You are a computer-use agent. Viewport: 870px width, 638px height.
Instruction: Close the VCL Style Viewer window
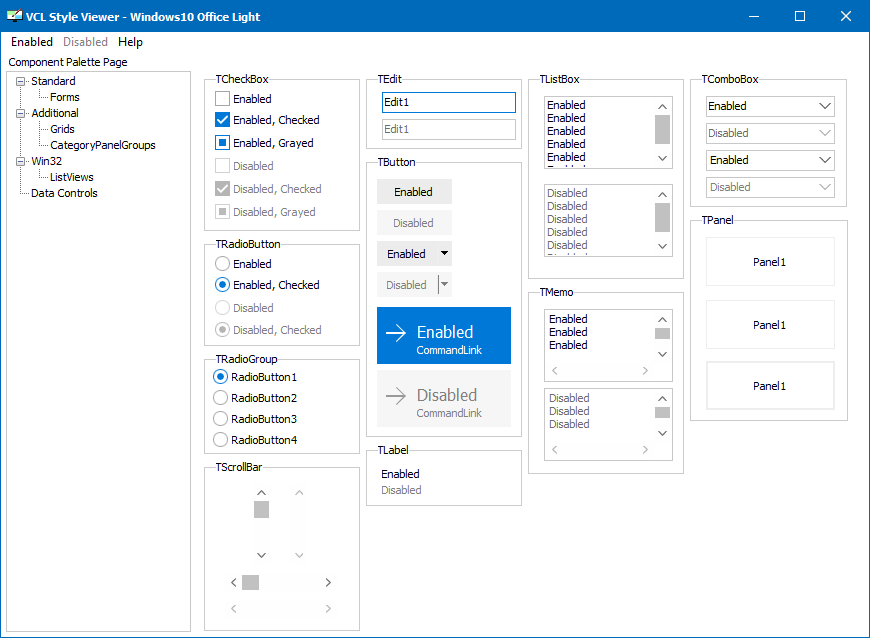846,16
